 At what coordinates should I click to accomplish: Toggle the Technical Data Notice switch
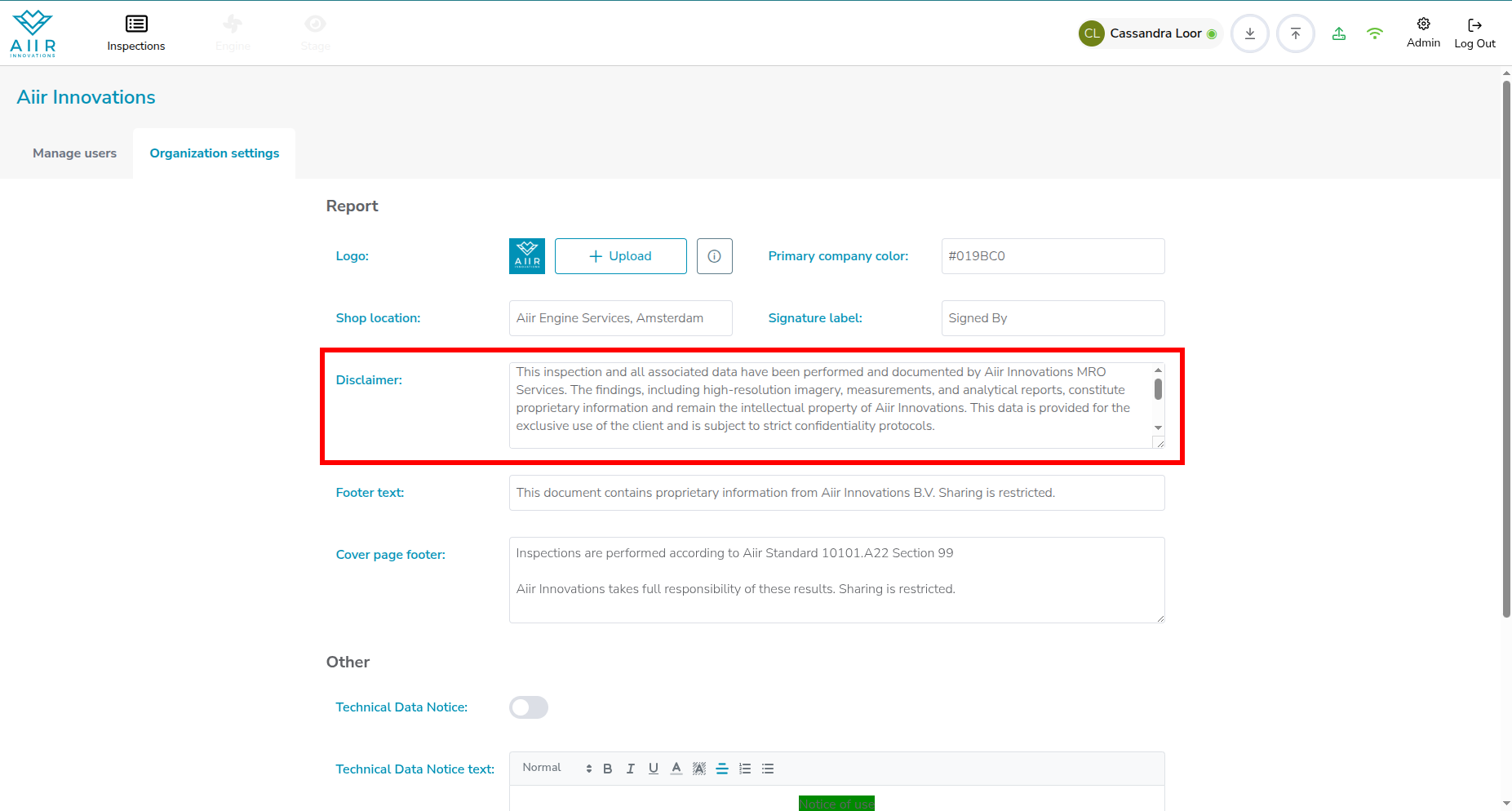(x=529, y=707)
